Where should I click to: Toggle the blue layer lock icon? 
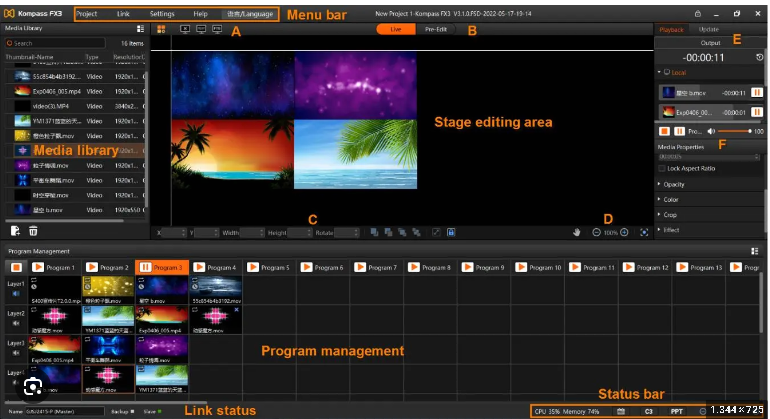pos(451,232)
